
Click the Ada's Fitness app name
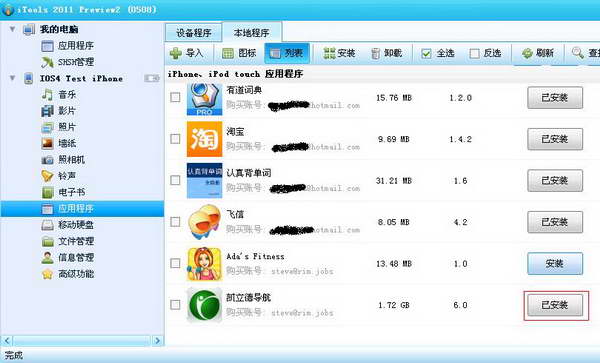click(x=255, y=256)
